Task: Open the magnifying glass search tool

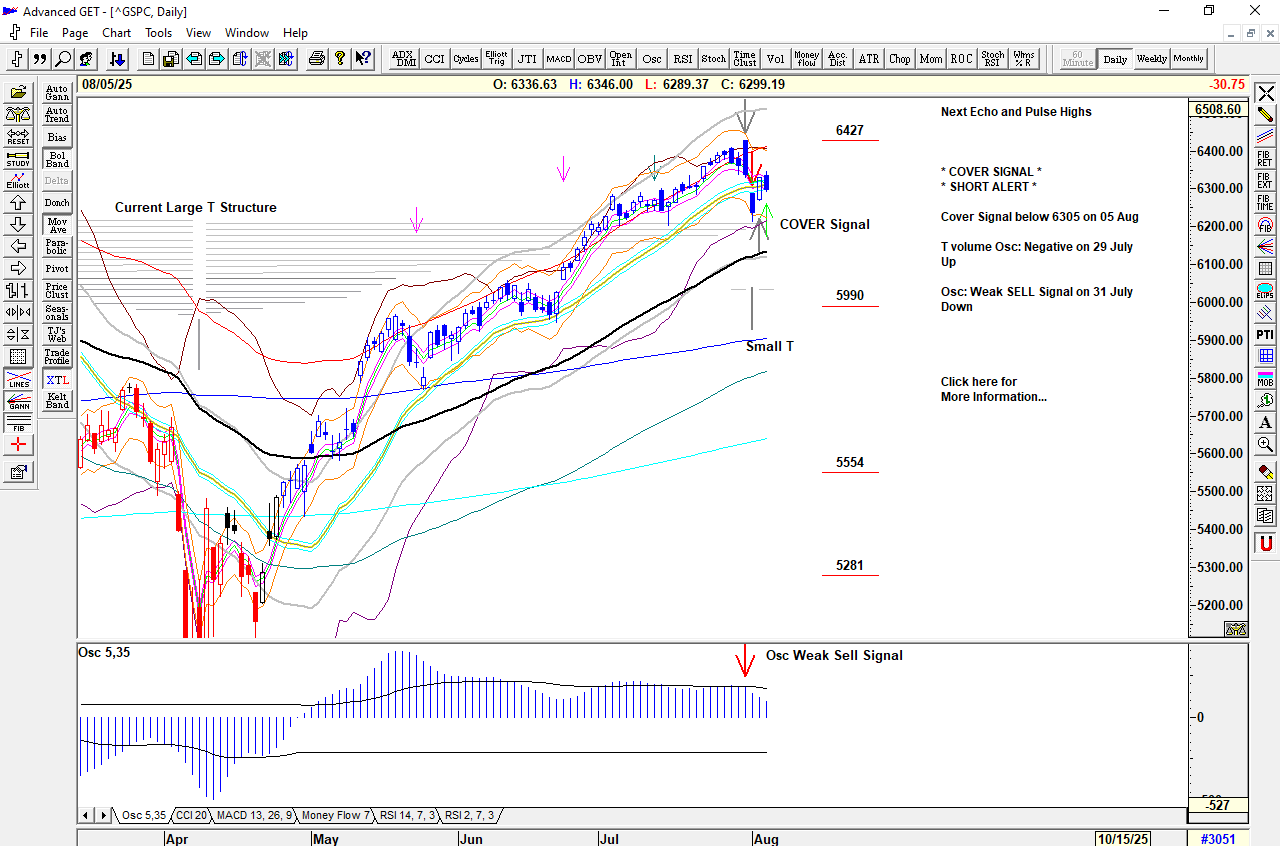Action: pyautogui.click(x=63, y=59)
